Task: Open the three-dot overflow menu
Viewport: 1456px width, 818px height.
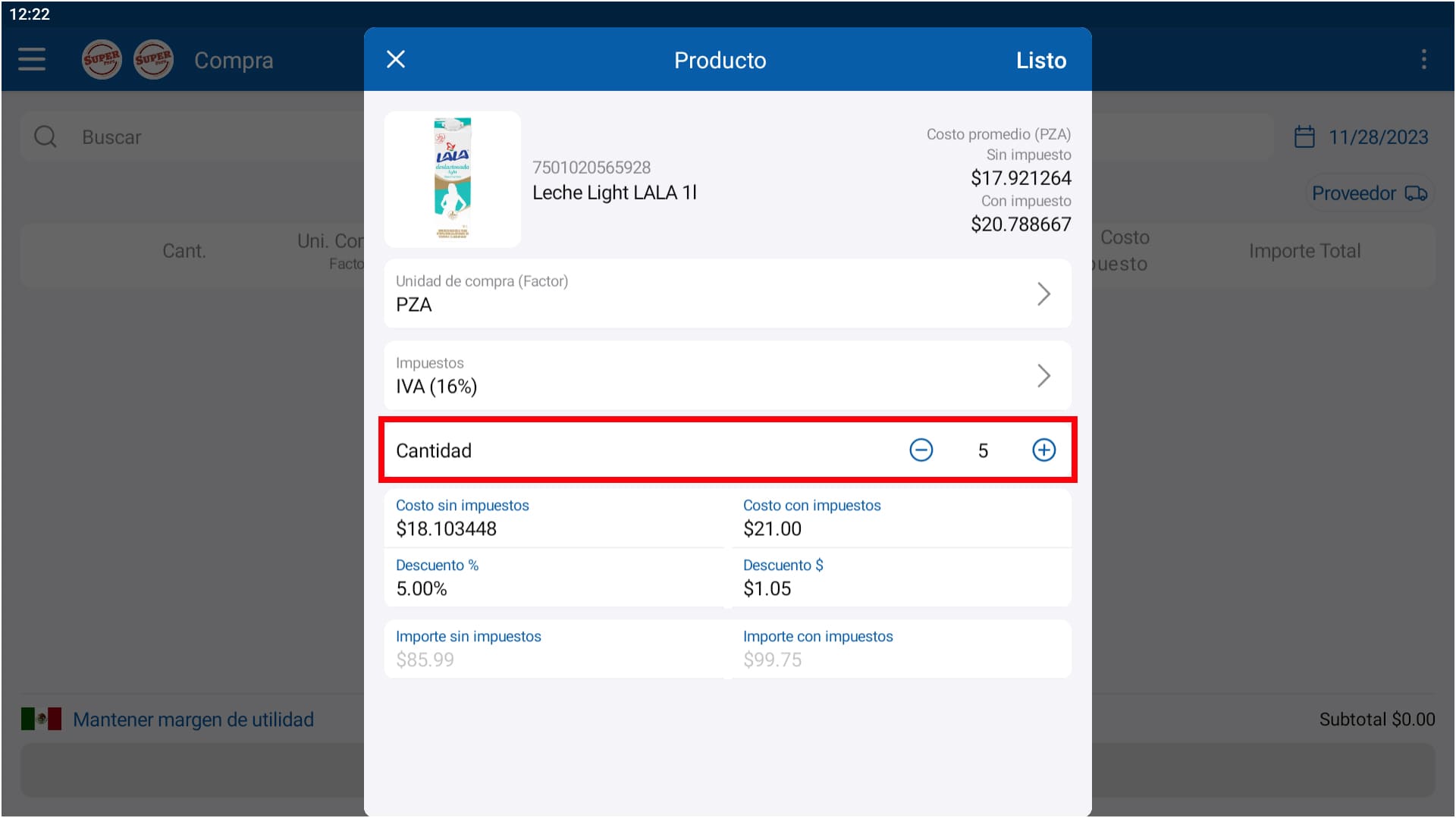Action: tap(1423, 59)
